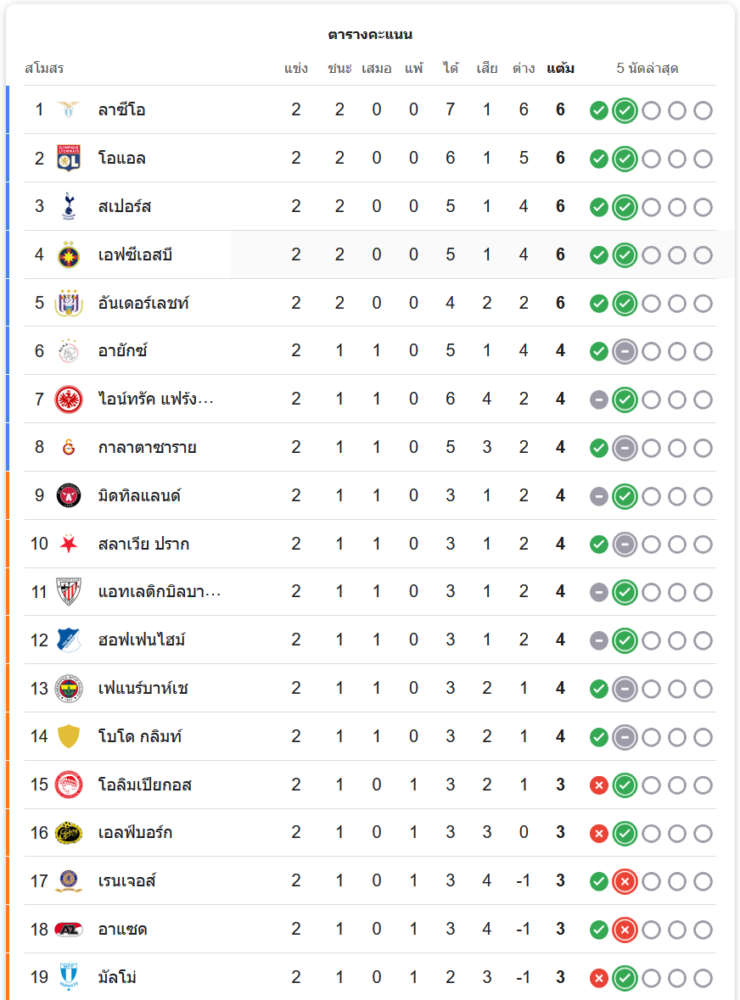Click the 5 นัดล่าสุด column header
This screenshot has width=740, height=1000.
[x=648, y=69]
